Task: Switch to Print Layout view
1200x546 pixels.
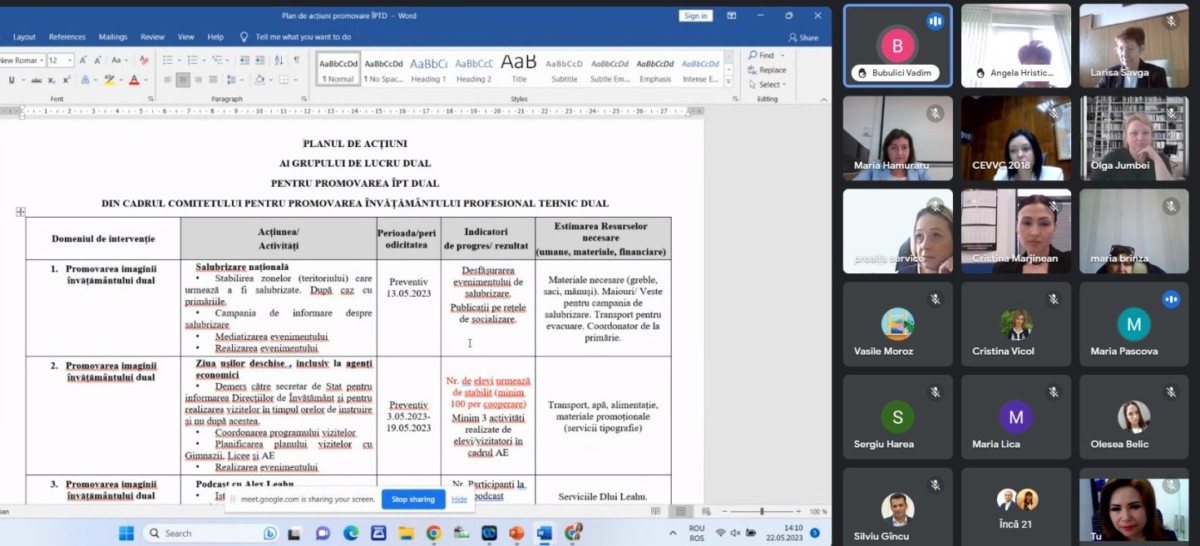Action: click(681, 511)
